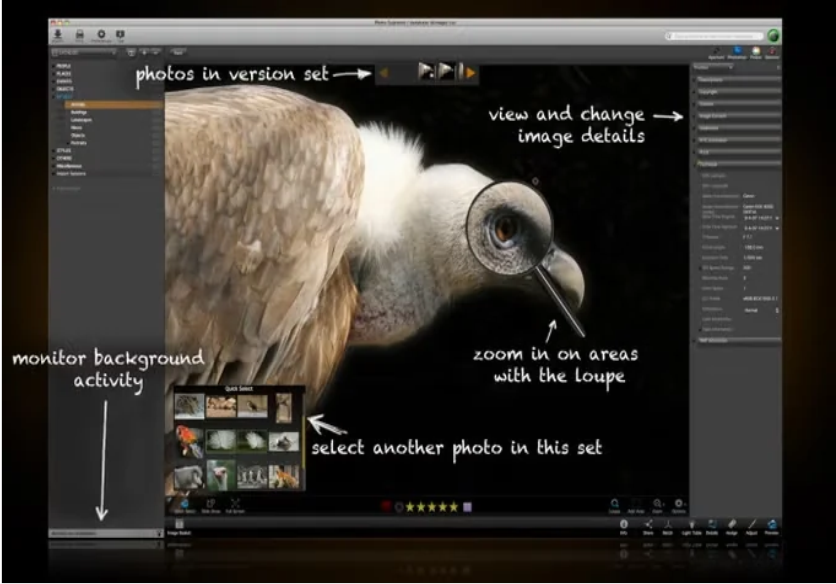Click the Preview icon in bottom bar
This screenshot has height=584, width=836.
tap(771, 527)
